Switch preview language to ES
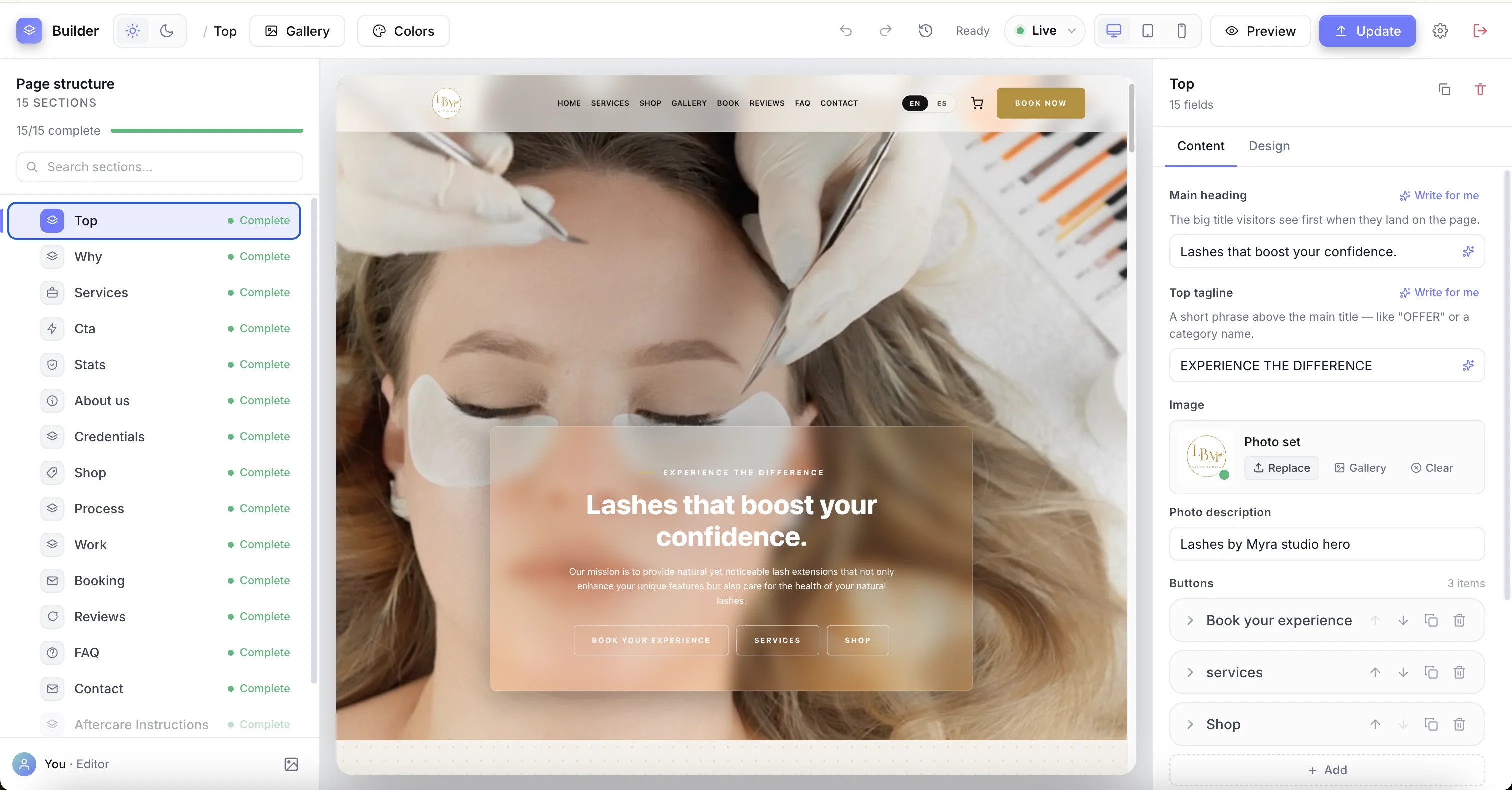This screenshot has width=1512, height=790. (x=942, y=103)
